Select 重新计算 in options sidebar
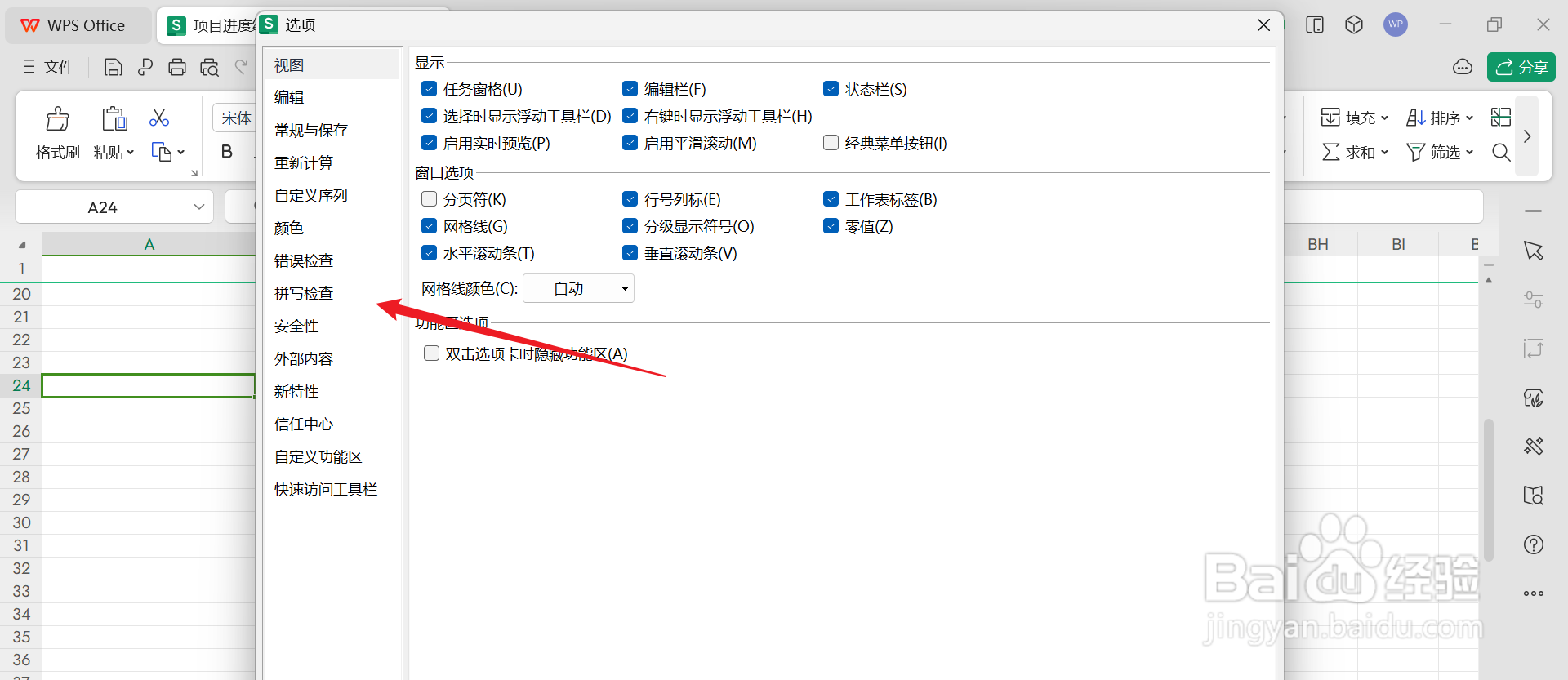 pyautogui.click(x=331, y=162)
